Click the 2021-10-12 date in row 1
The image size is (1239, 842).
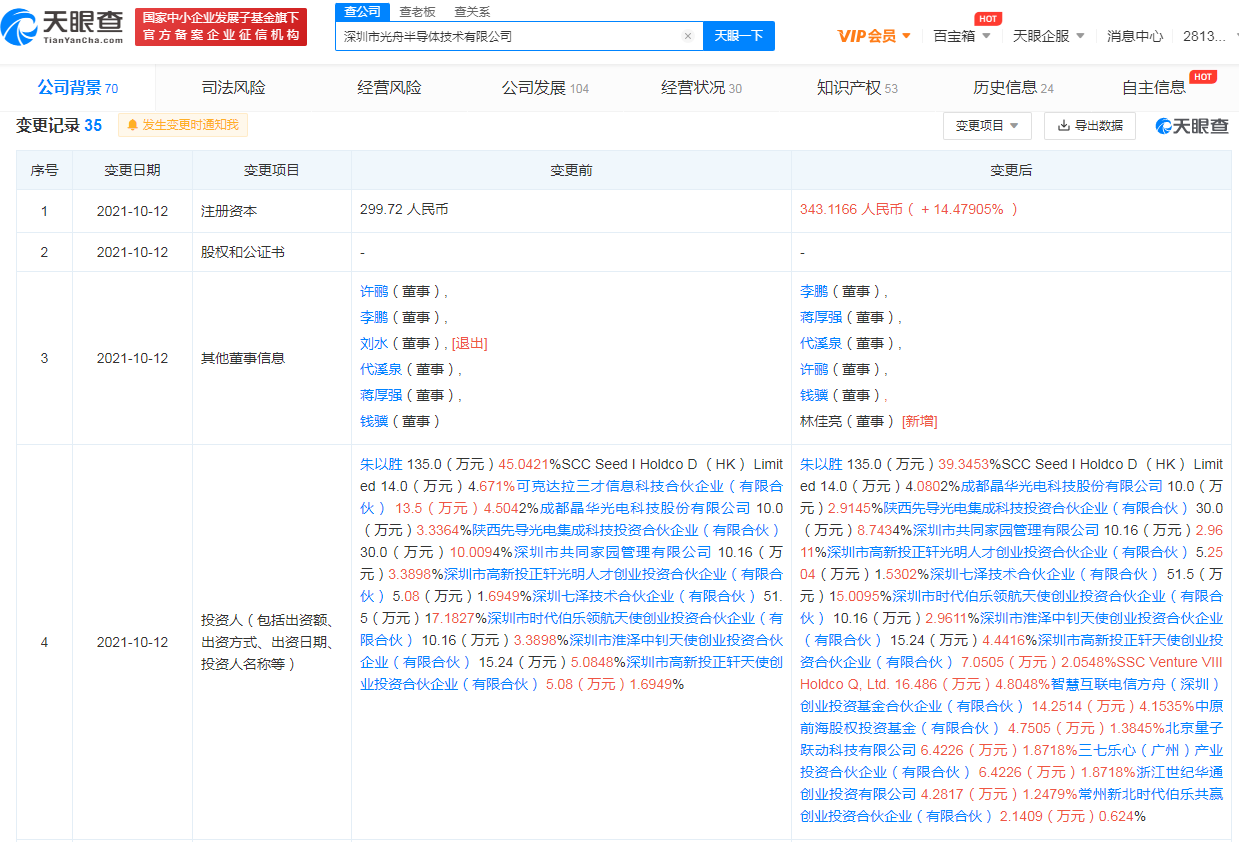[132, 210]
